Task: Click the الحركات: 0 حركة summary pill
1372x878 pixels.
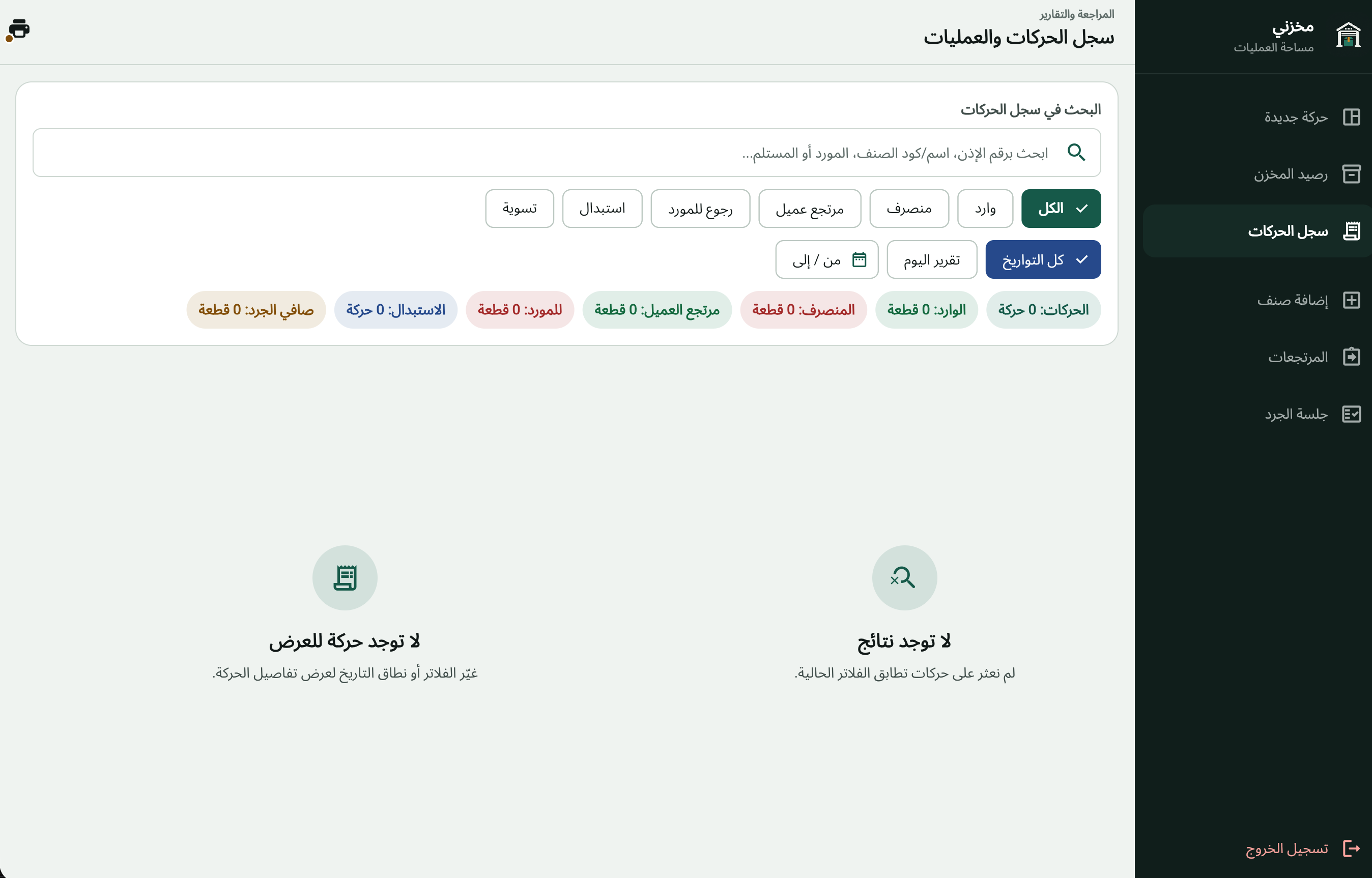Action: pos(1043,310)
